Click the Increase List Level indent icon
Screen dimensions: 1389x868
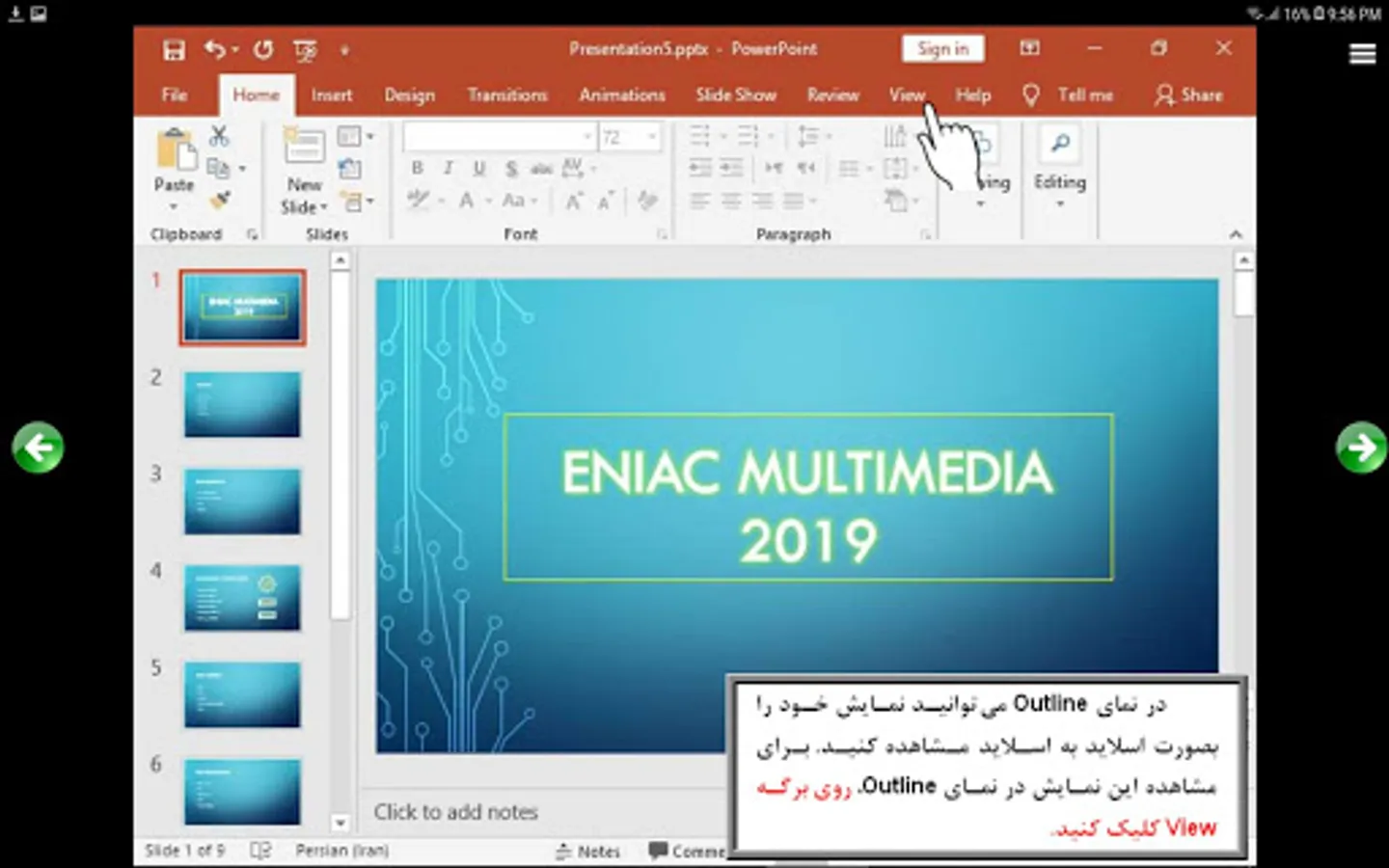pyautogui.click(x=732, y=168)
